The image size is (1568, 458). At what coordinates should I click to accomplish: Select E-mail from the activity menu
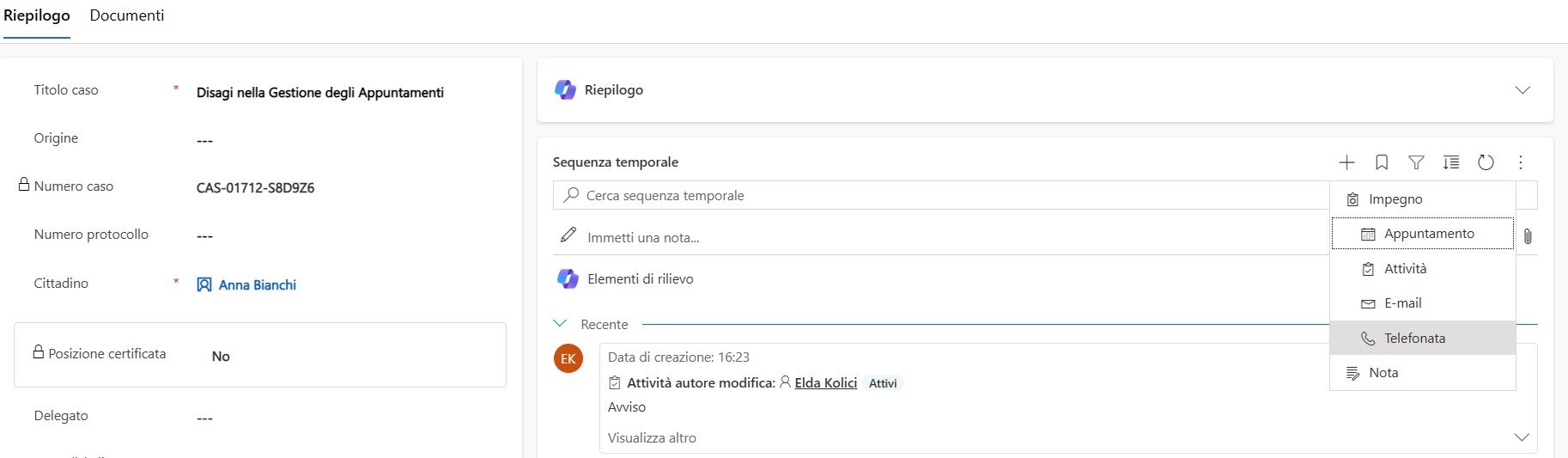(1402, 303)
